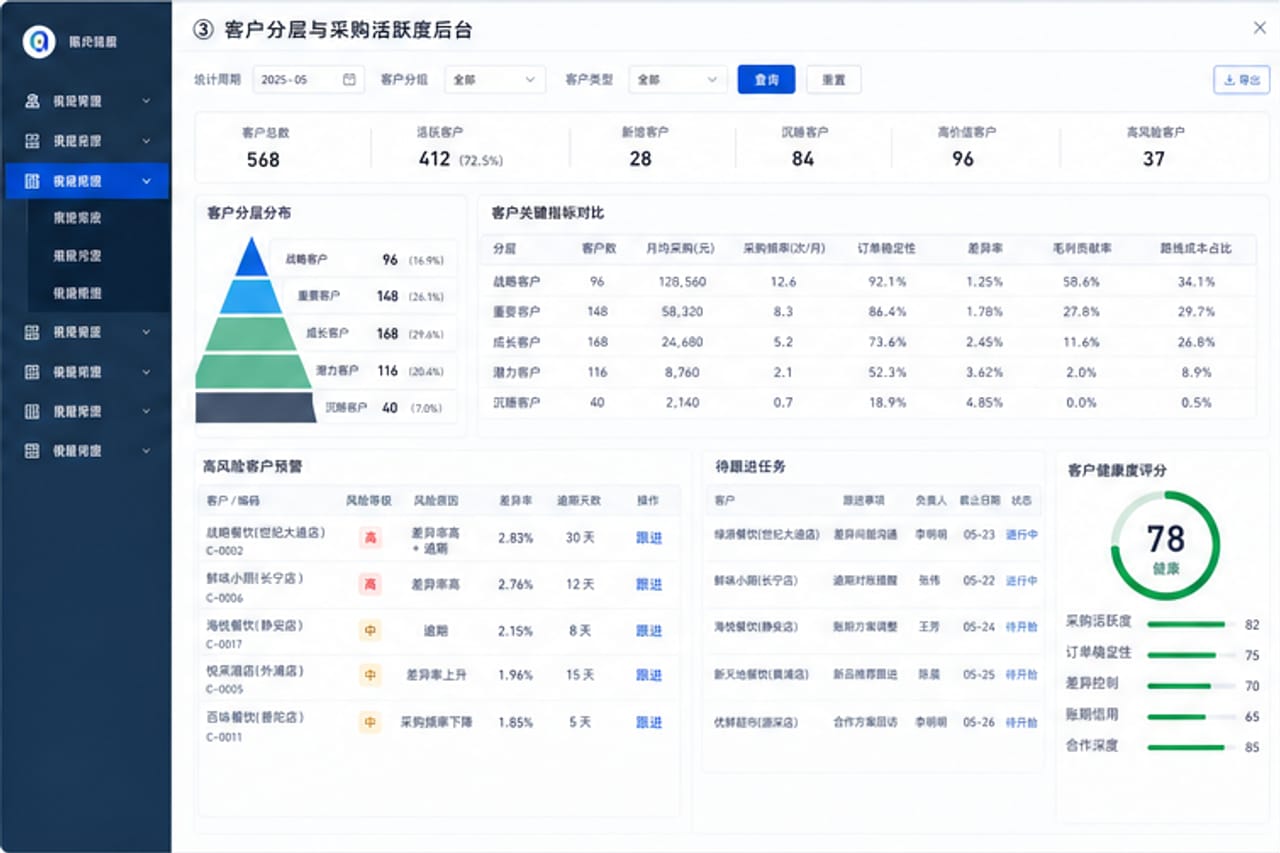This screenshot has height=853, width=1280.
Task: Click the 采购频率(次/月) column header
Action: click(x=783, y=249)
